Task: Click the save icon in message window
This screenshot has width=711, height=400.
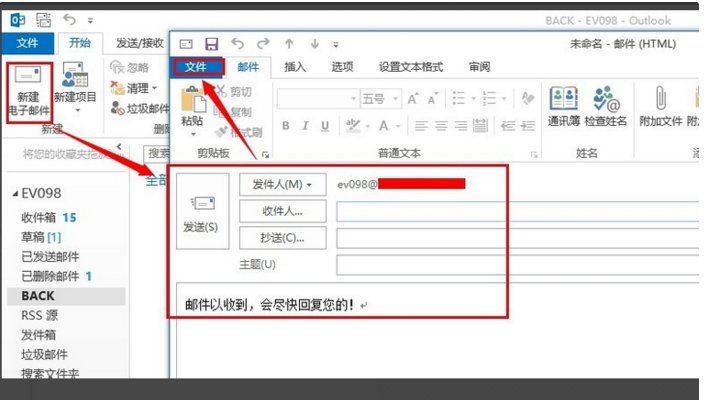Action: click(x=211, y=44)
